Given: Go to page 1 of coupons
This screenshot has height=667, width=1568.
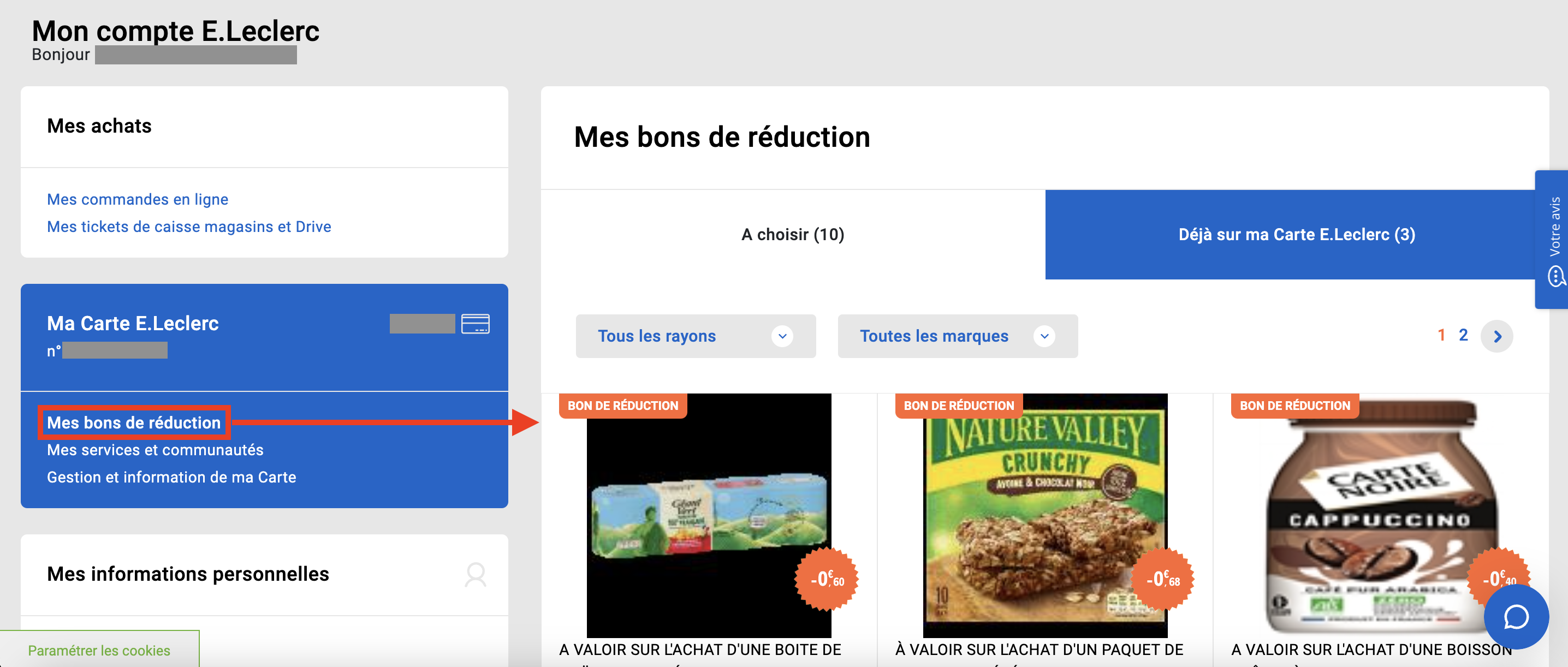Looking at the screenshot, I should click(1441, 335).
